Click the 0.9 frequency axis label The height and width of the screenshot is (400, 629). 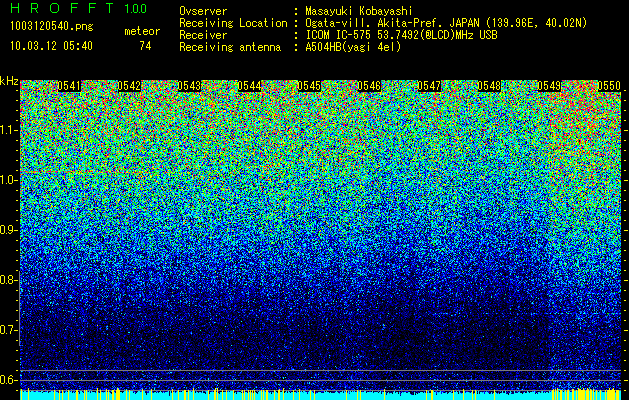point(8,230)
